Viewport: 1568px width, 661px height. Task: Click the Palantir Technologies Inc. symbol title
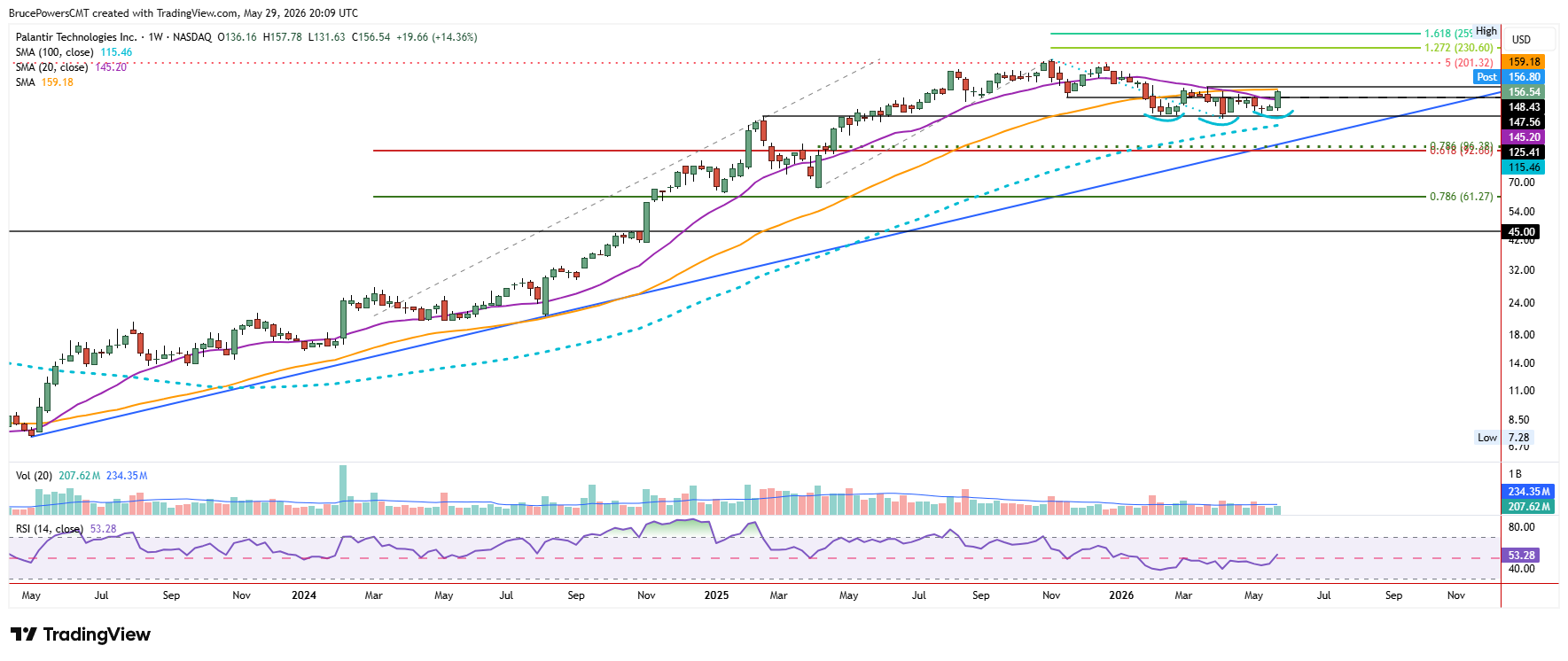point(76,37)
